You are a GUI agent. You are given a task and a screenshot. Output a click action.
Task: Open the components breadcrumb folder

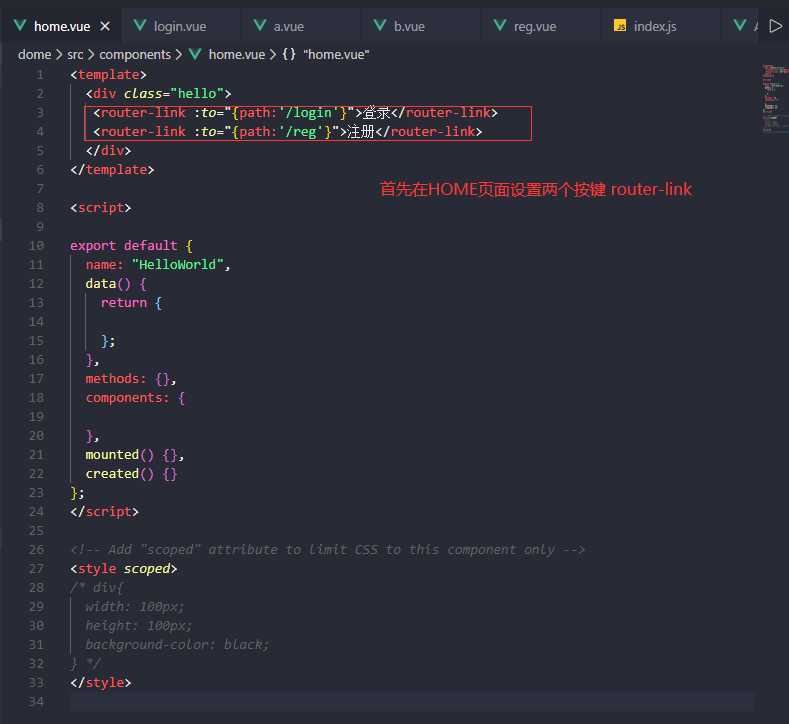click(135, 54)
